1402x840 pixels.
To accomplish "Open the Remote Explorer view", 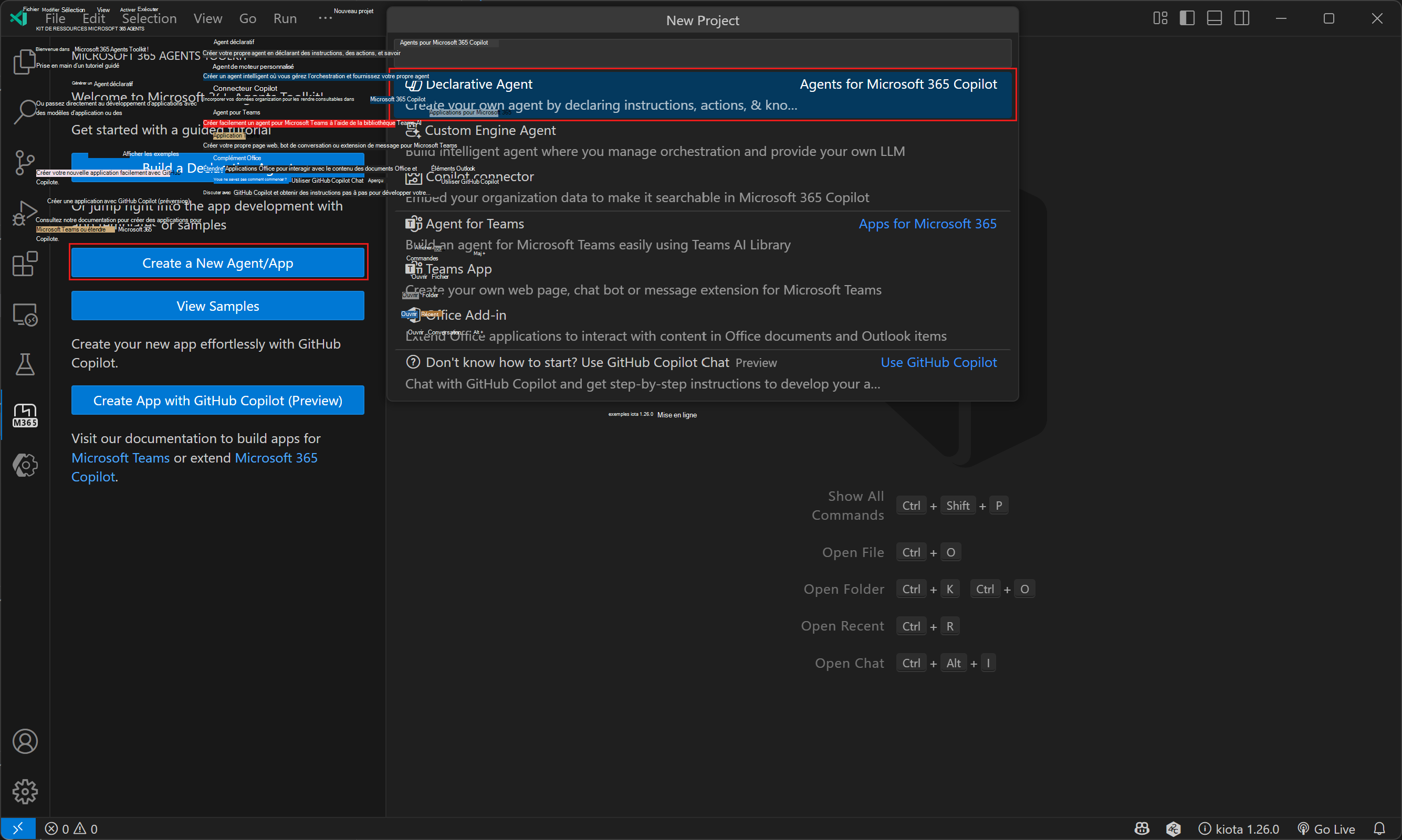I will tap(24, 314).
